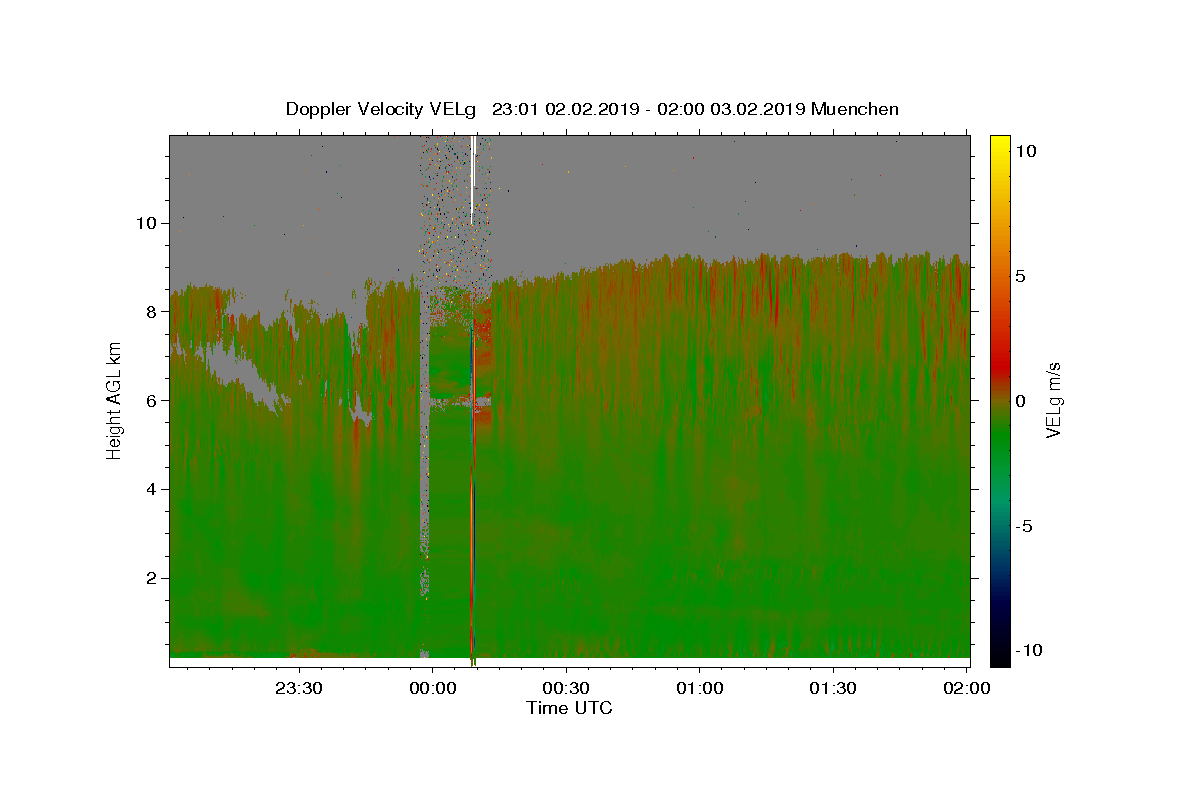Screen dimensions: 1200x800
Task: Click the 'Time UTC' axis label
Action: 569,708
